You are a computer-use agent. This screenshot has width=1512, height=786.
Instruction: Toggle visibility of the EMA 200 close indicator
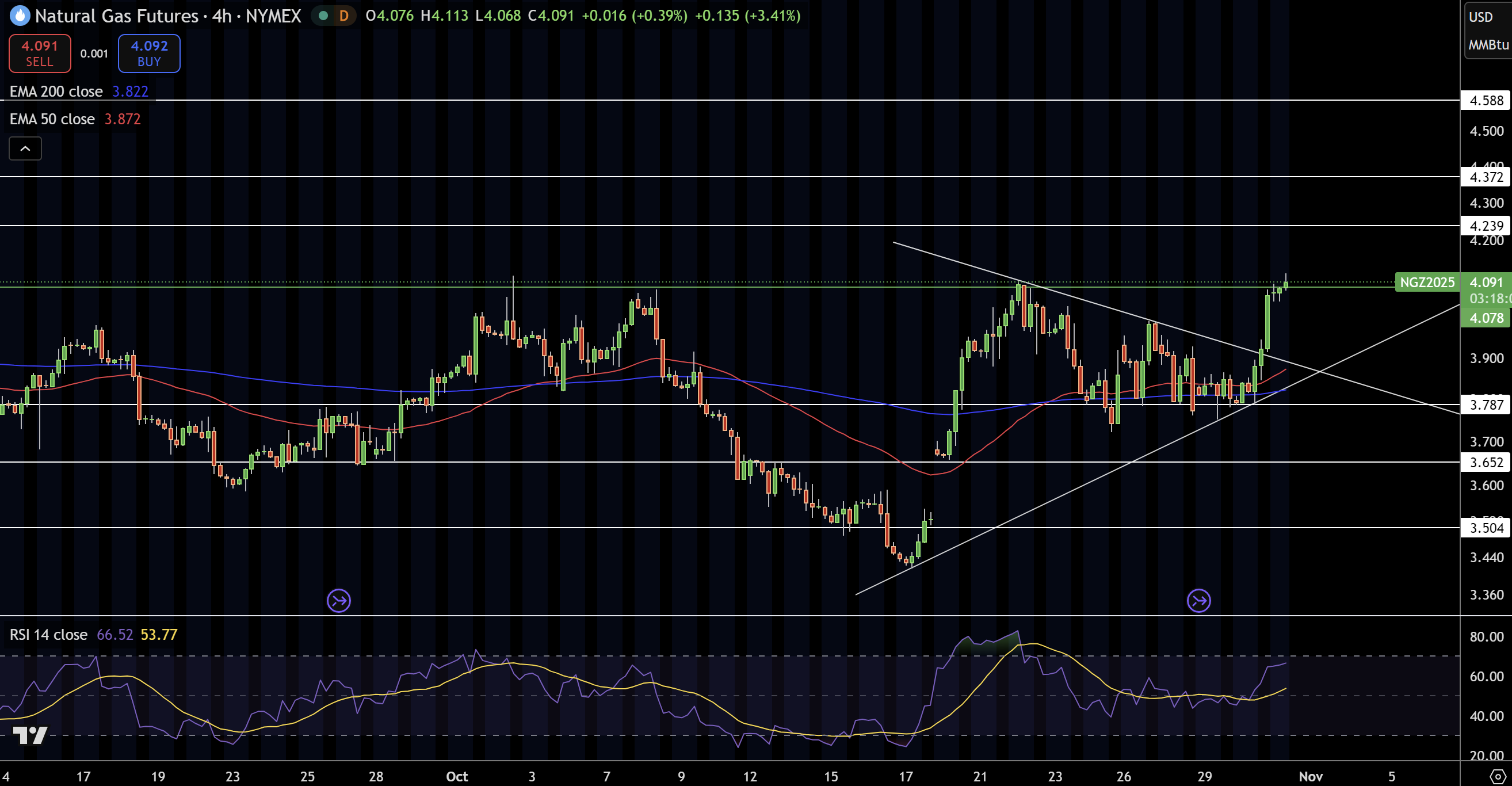[56, 91]
